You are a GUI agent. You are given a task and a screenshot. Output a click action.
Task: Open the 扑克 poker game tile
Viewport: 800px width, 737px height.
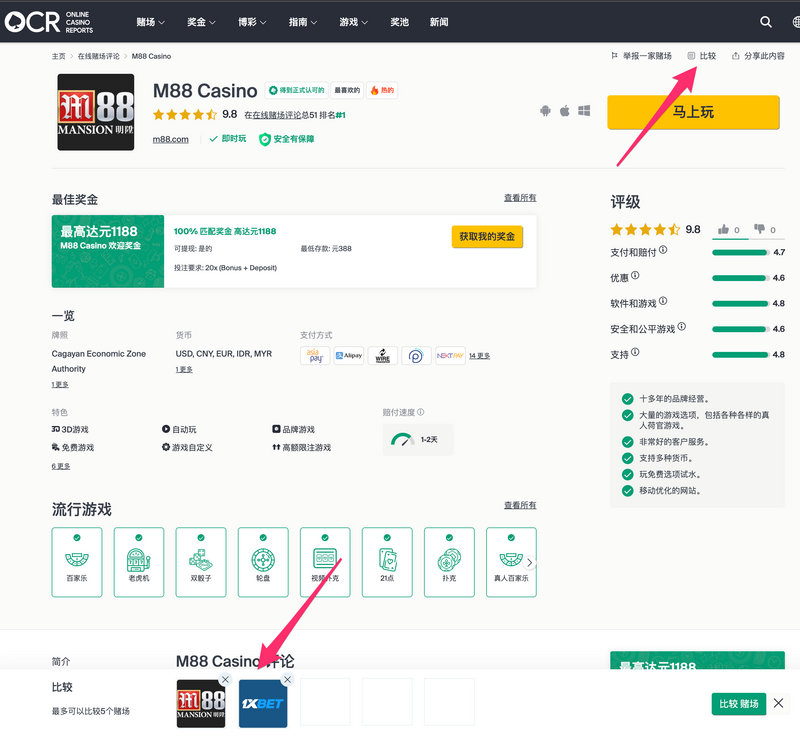[x=449, y=562]
